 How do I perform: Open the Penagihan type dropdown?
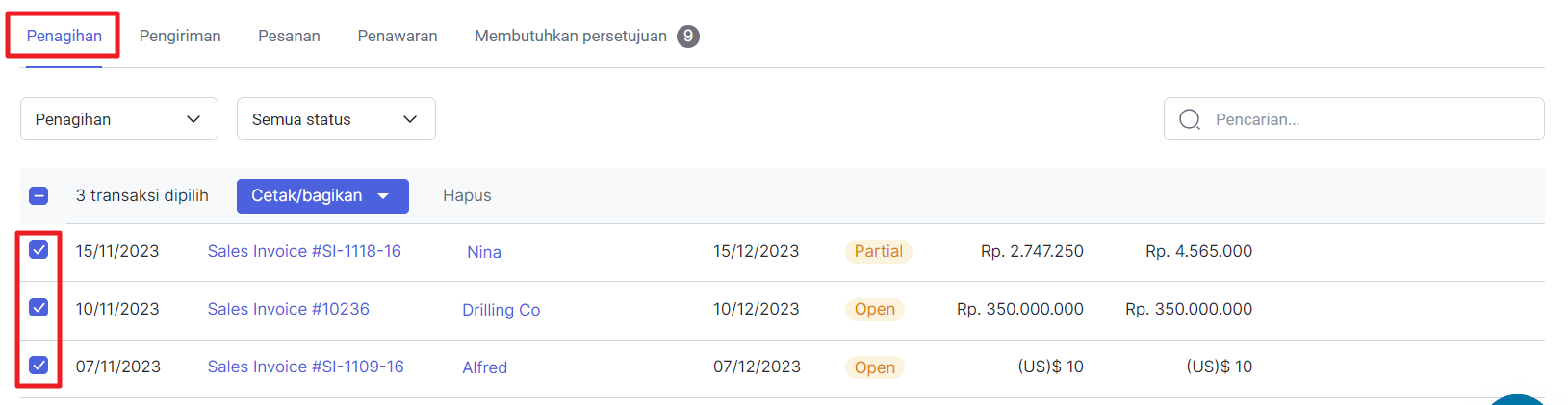[118, 119]
